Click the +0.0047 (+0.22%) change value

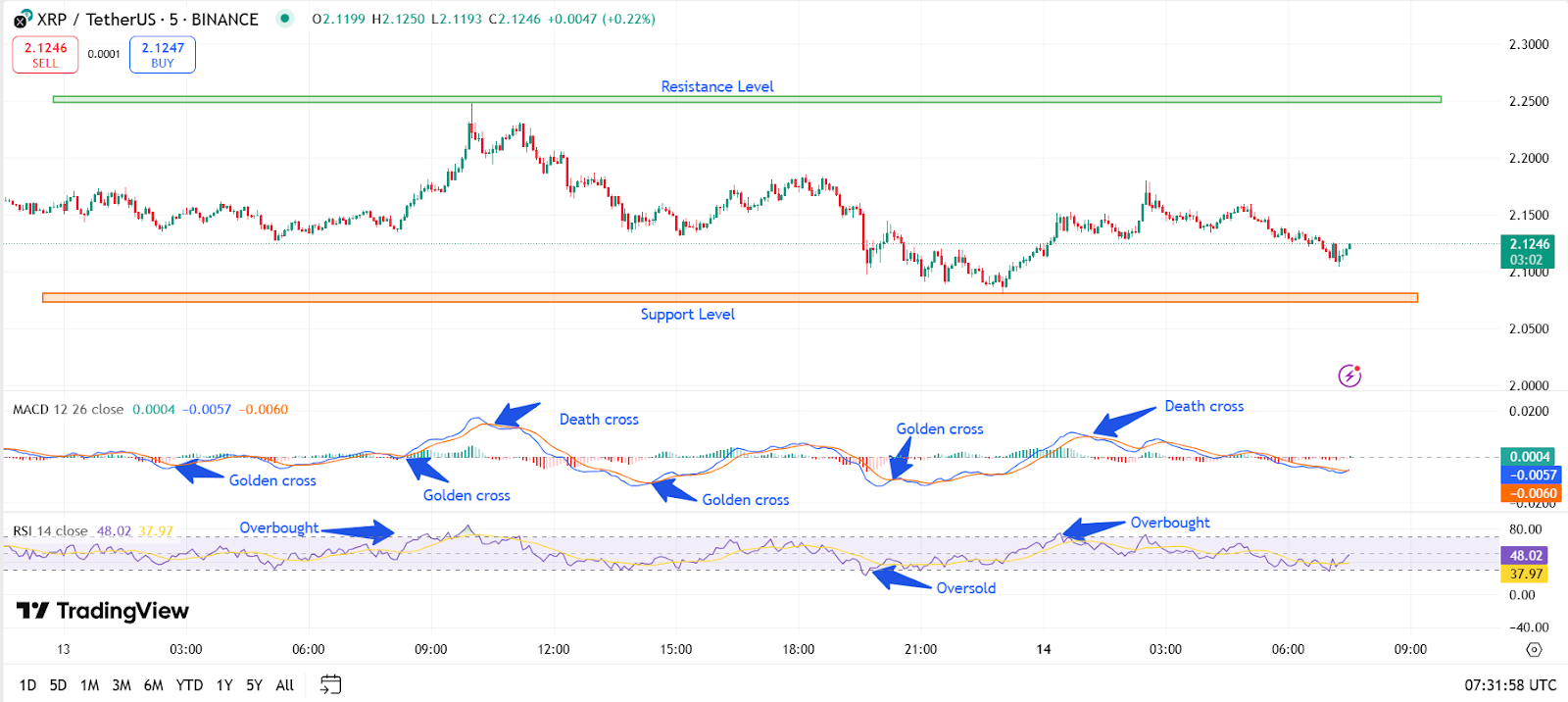point(602,19)
